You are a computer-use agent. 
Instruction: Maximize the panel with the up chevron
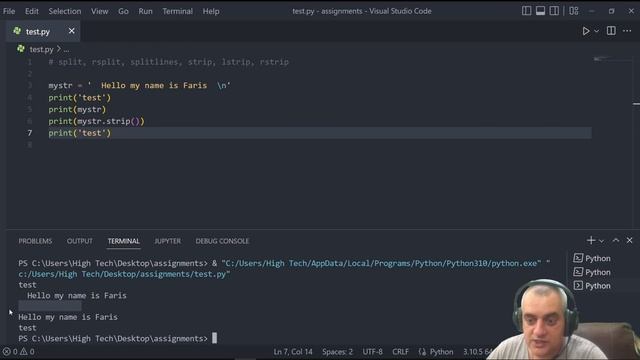pos(616,240)
